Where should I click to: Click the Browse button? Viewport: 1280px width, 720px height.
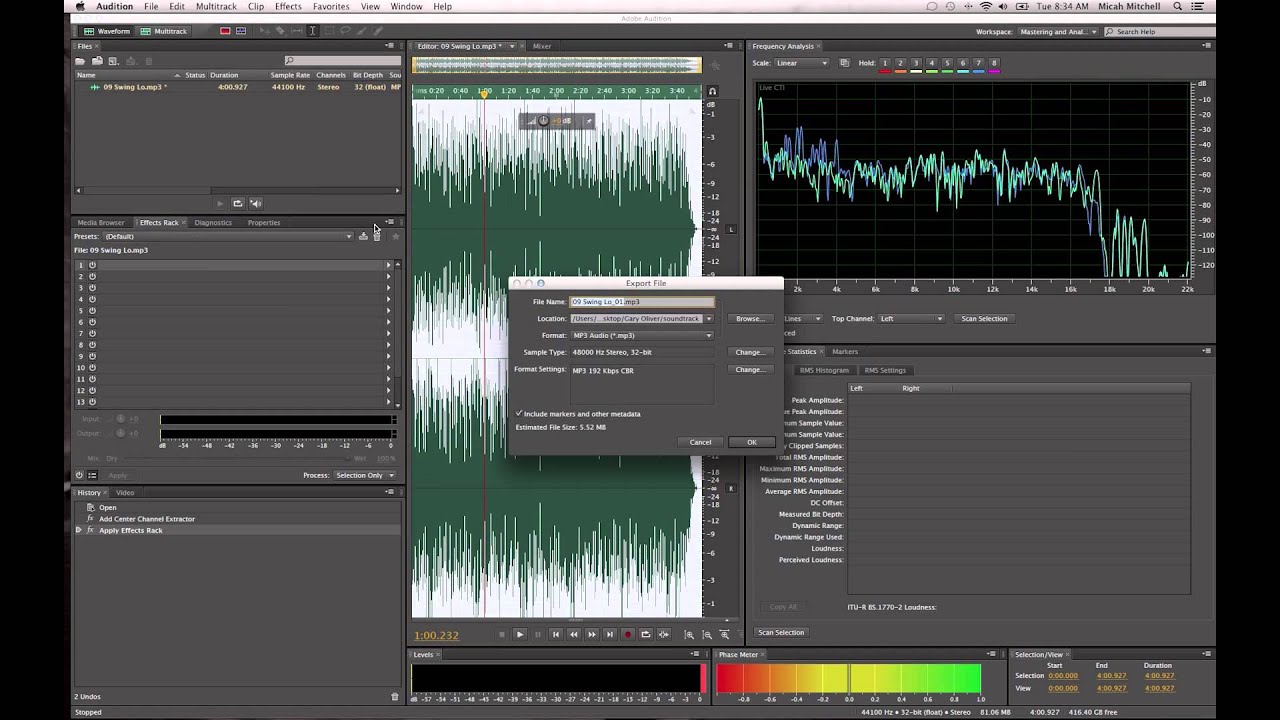point(749,318)
